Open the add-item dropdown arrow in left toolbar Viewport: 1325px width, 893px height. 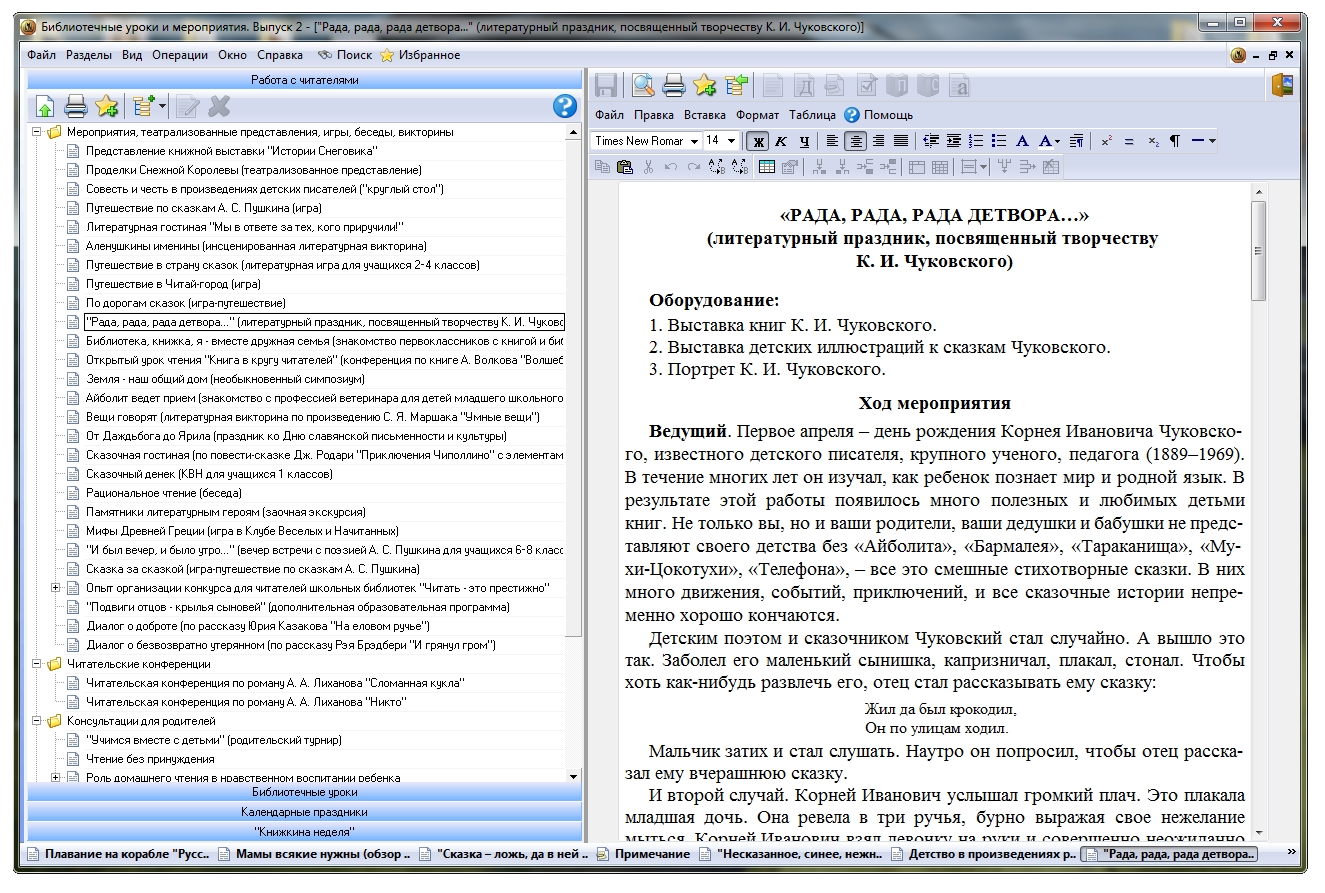[162, 106]
